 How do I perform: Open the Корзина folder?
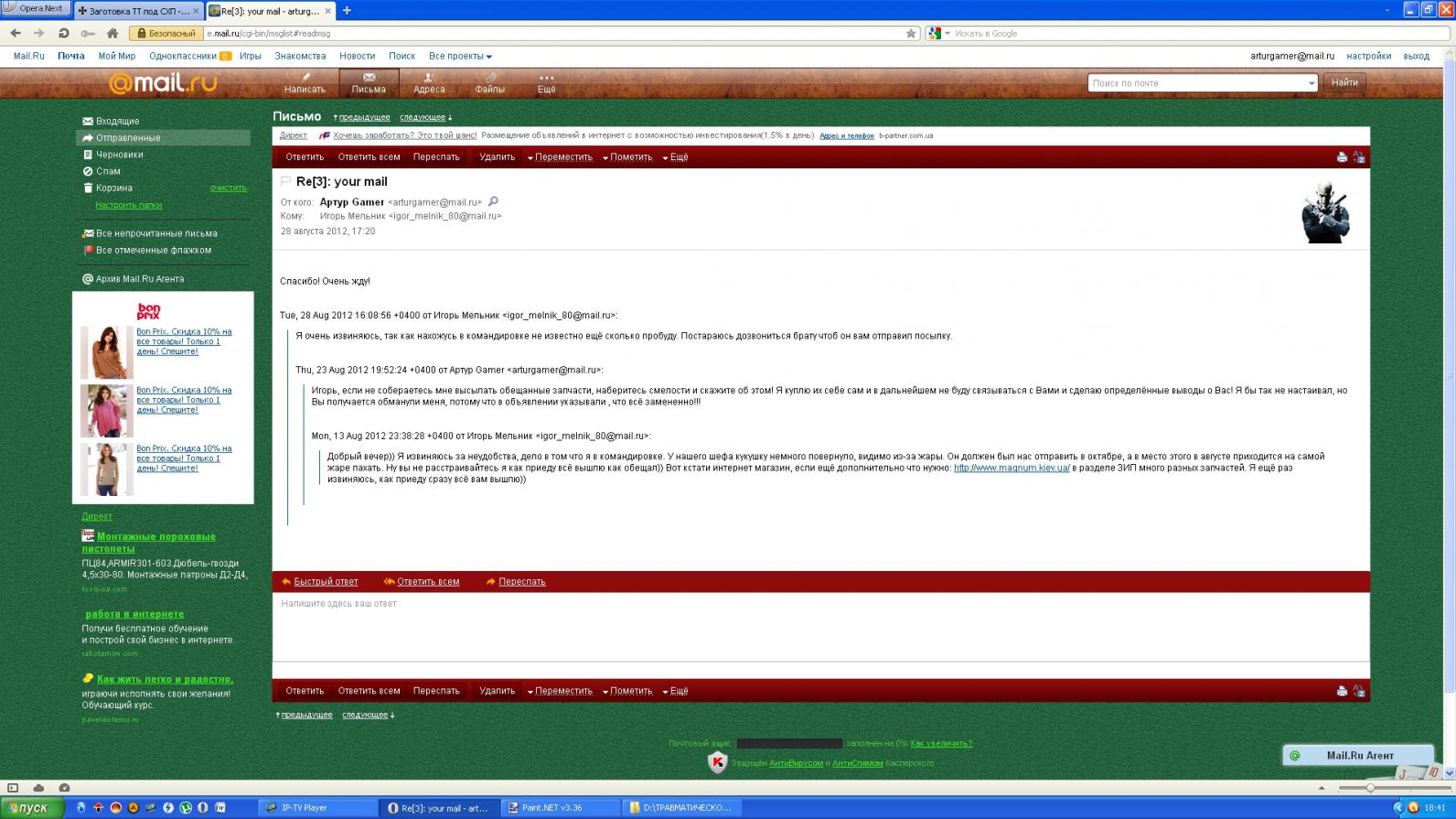coord(114,188)
